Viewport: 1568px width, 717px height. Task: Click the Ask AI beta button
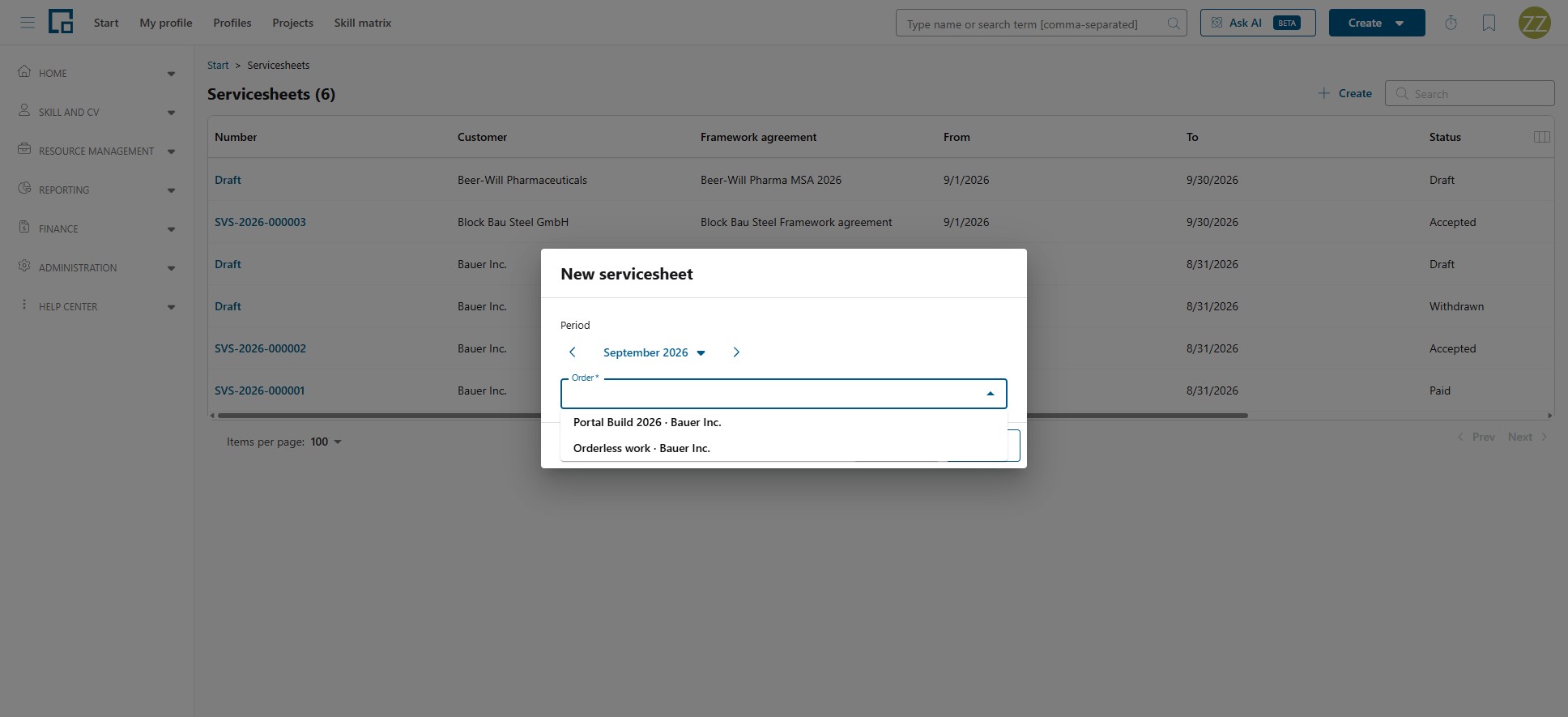1258,23
